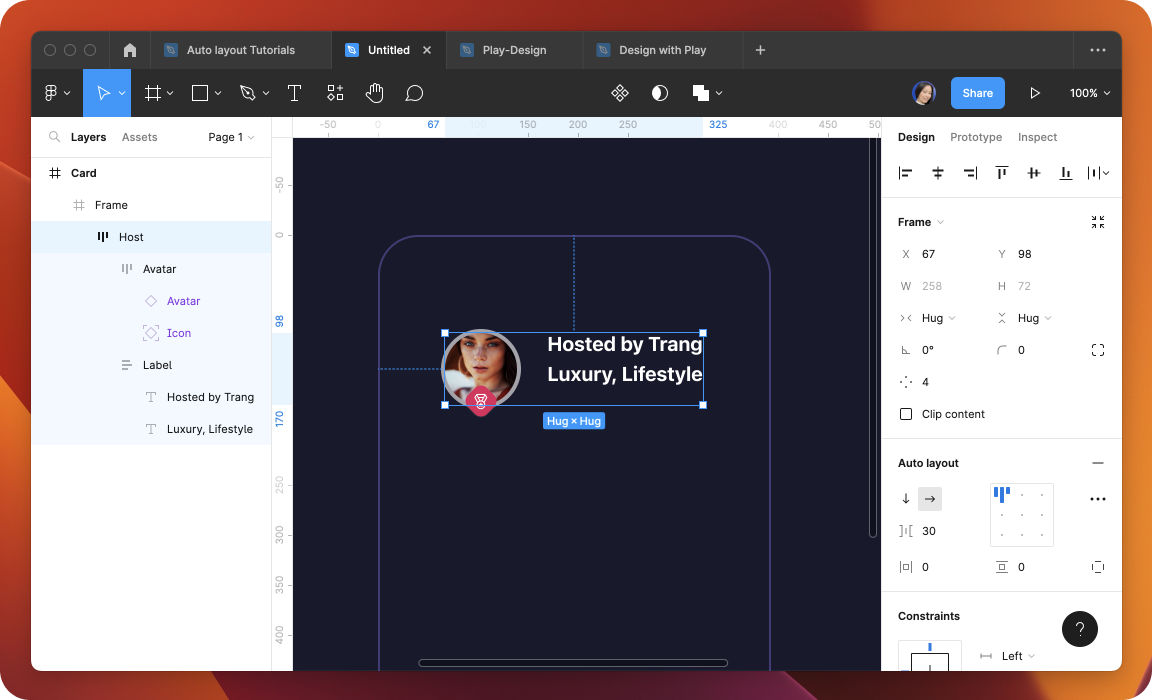1152x700 pixels.
Task: Click the Share button
Action: point(977,93)
